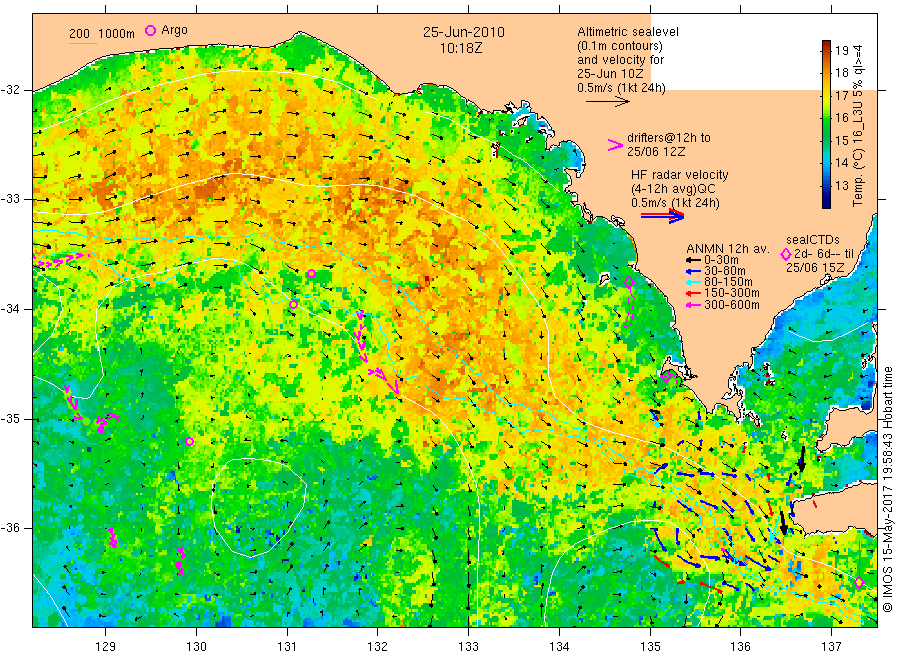900x660 pixels.
Task: Click the cyan 80-150m ANMN arrow
Action: coord(693,282)
